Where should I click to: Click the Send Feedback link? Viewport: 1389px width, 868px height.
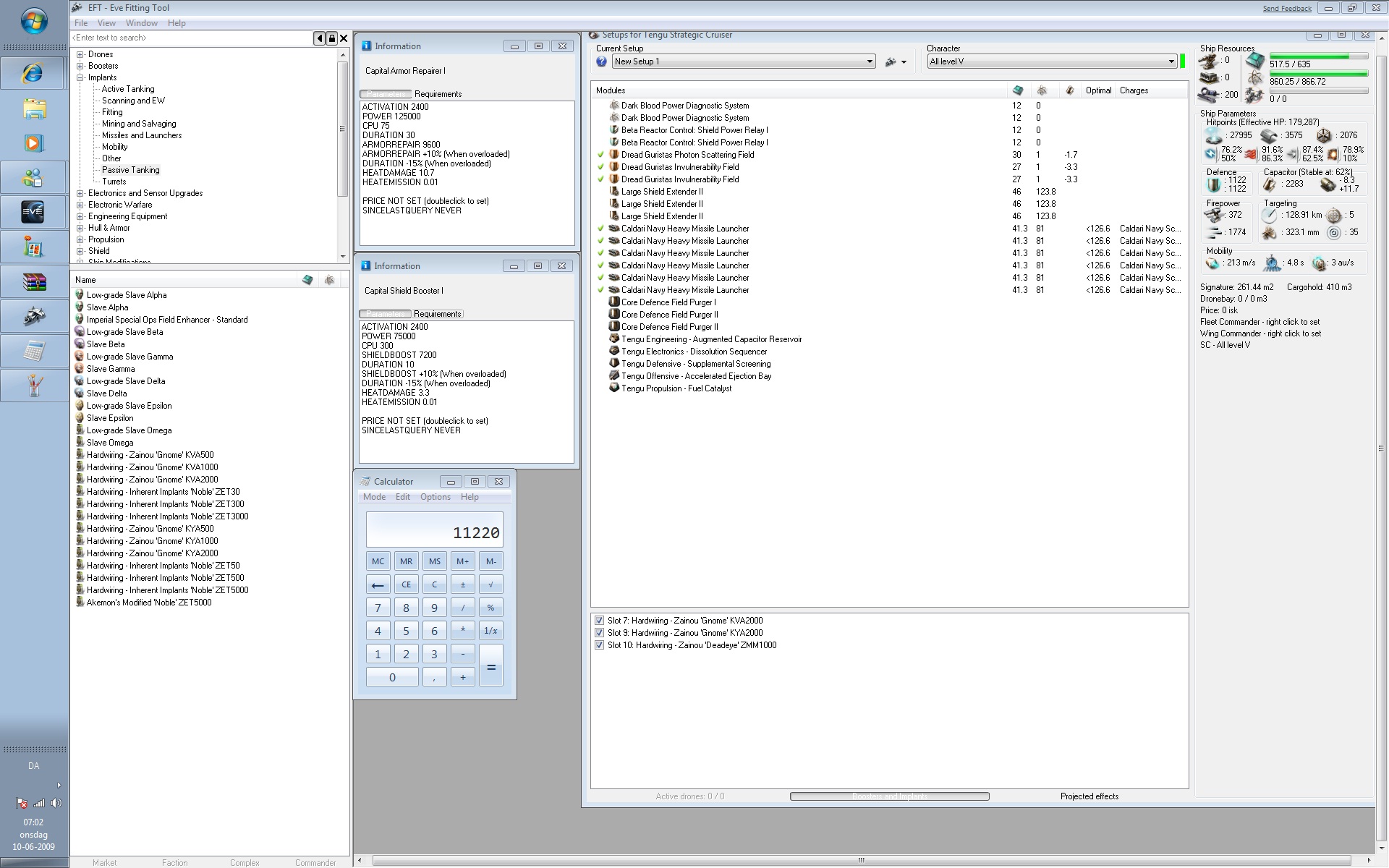coord(1286,9)
